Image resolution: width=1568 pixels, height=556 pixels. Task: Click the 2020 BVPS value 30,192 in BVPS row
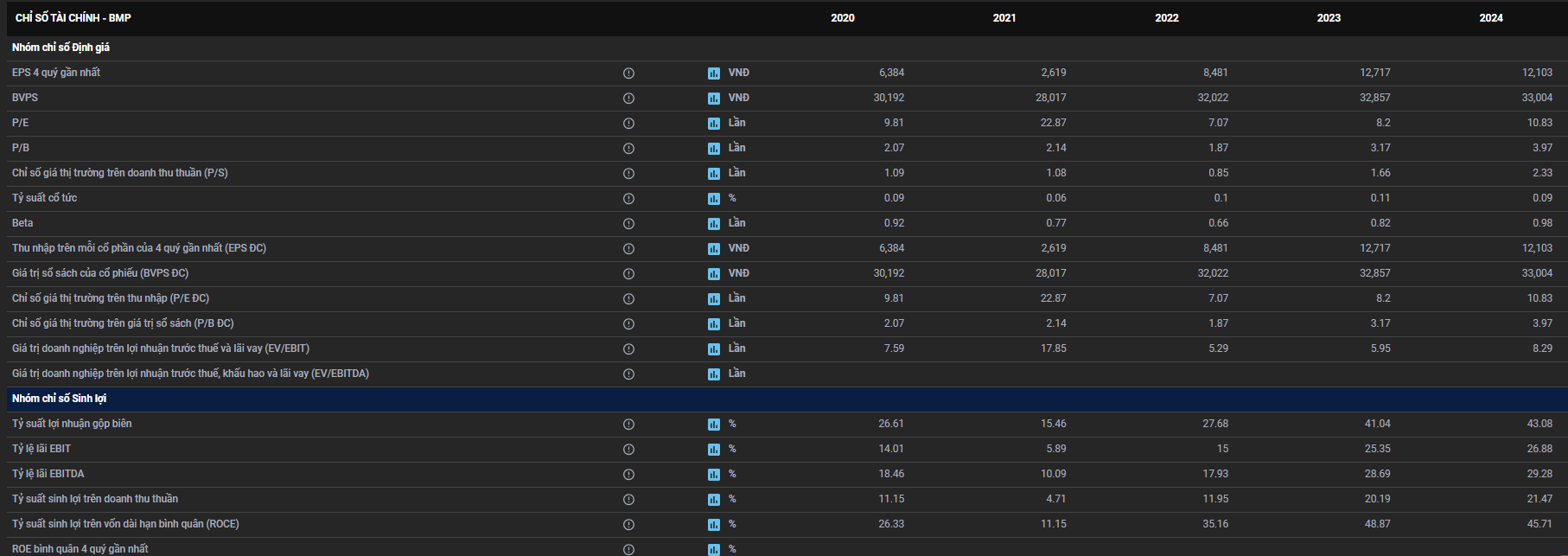click(x=889, y=98)
